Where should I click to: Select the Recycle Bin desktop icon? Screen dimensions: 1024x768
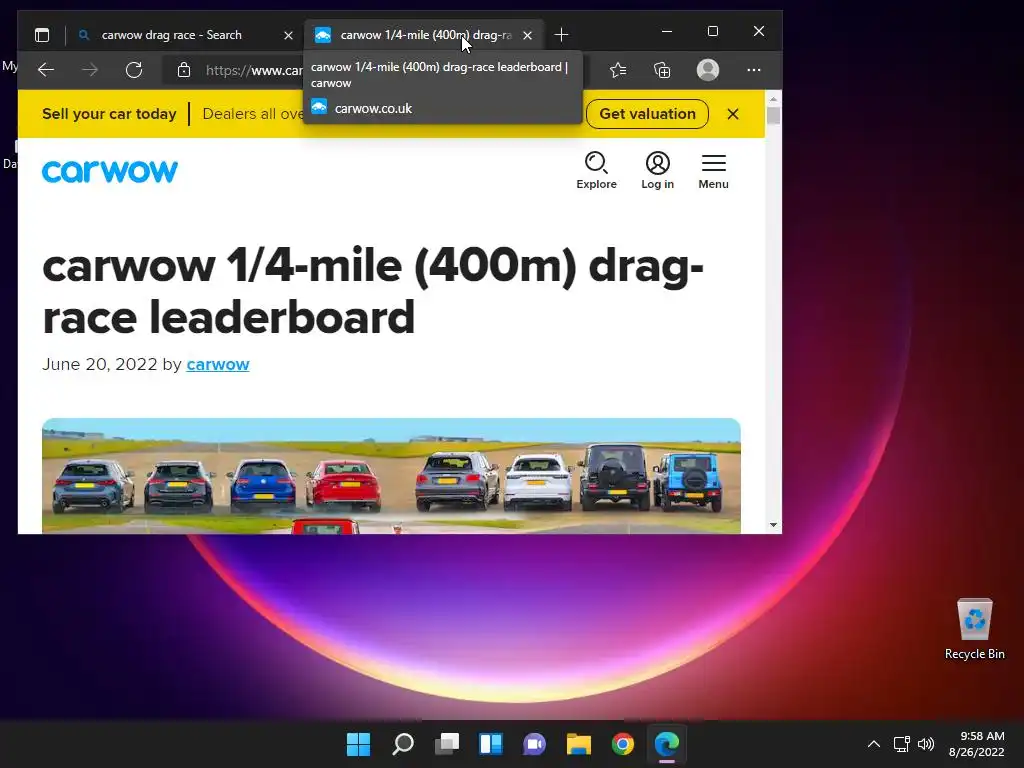click(x=974, y=630)
